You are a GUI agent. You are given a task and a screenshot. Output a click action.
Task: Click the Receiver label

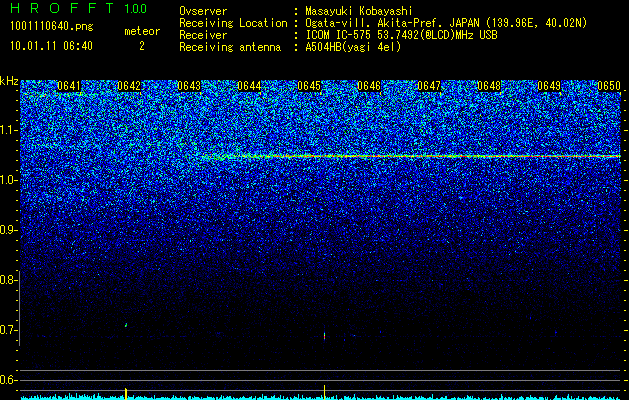[x=203, y=35]
